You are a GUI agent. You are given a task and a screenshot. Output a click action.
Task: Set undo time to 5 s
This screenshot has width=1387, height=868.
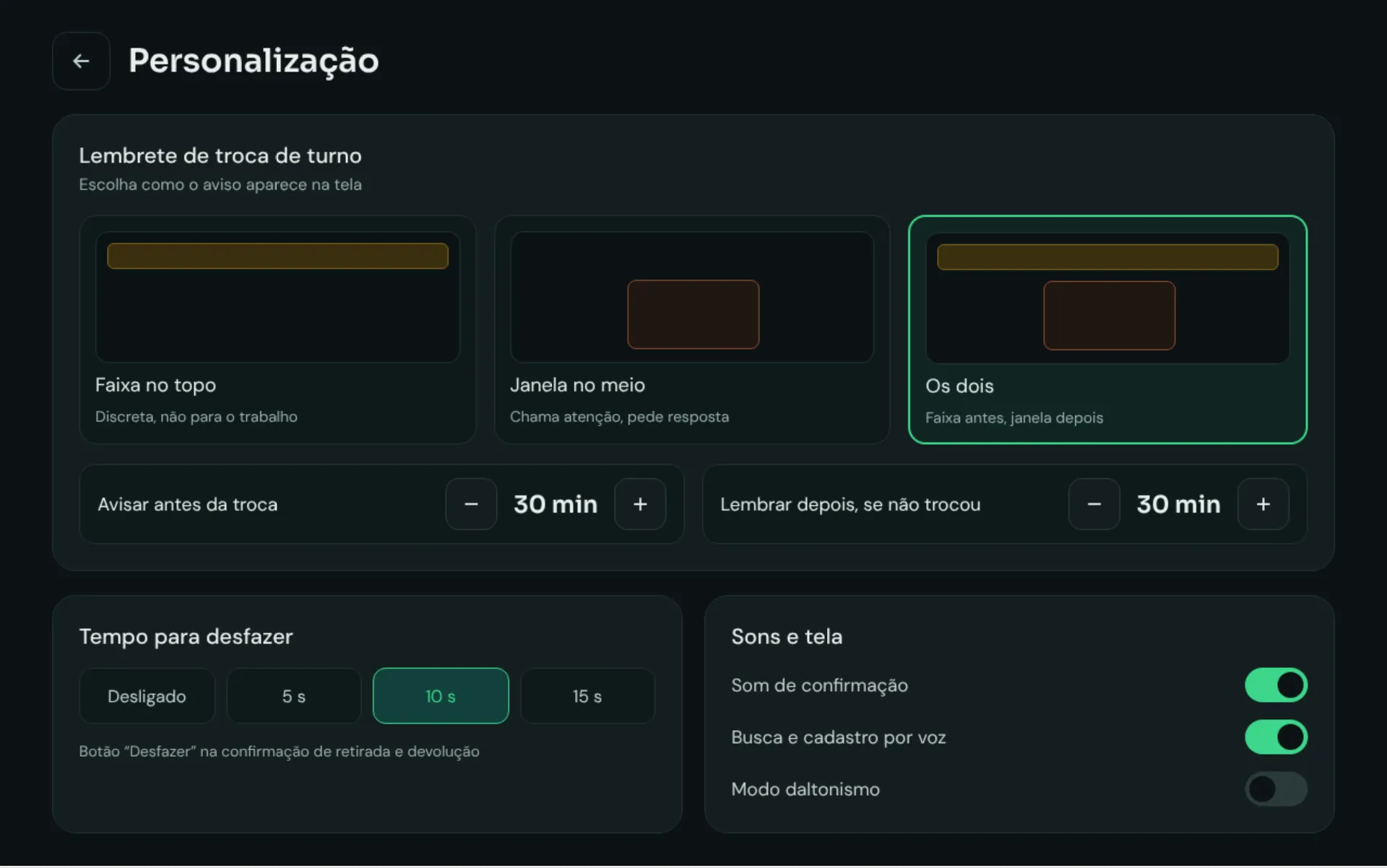294,696
